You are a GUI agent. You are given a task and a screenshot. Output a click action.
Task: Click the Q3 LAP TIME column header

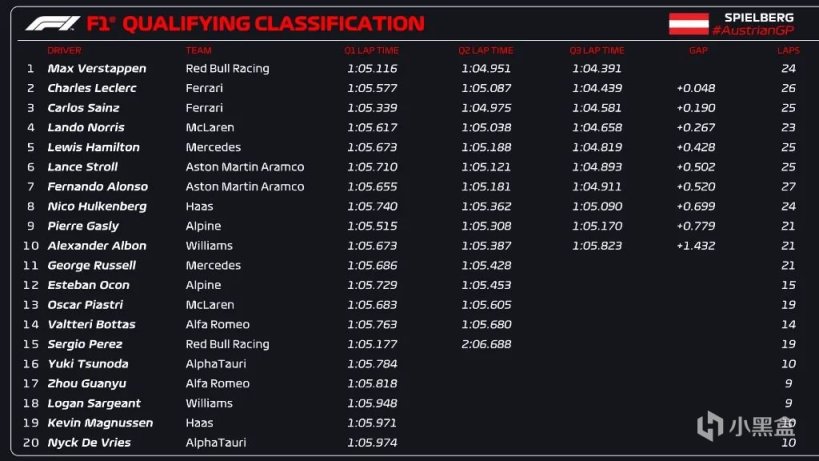pos(596,50)
